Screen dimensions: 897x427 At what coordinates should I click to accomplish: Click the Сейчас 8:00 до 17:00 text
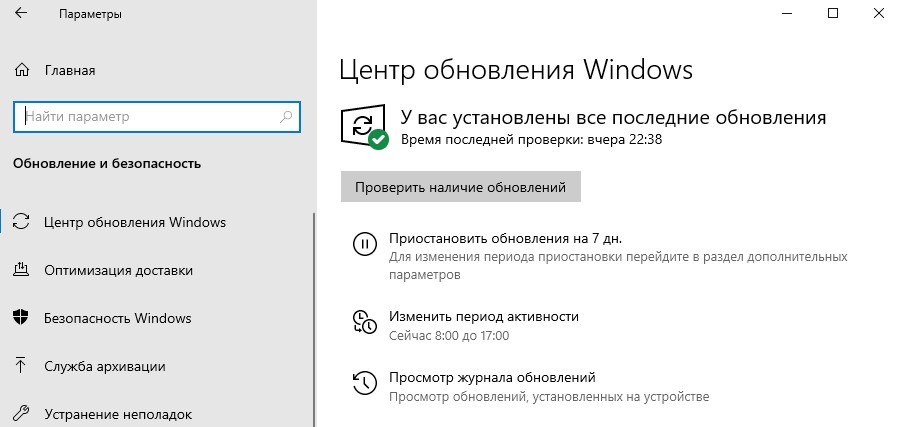pyautogui.click(x=449, y=335)
